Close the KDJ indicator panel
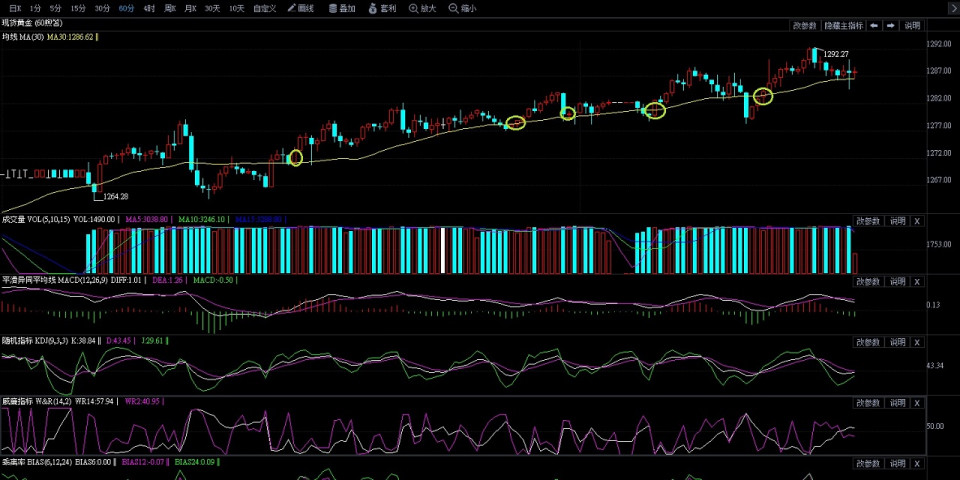 click(917, 342)
